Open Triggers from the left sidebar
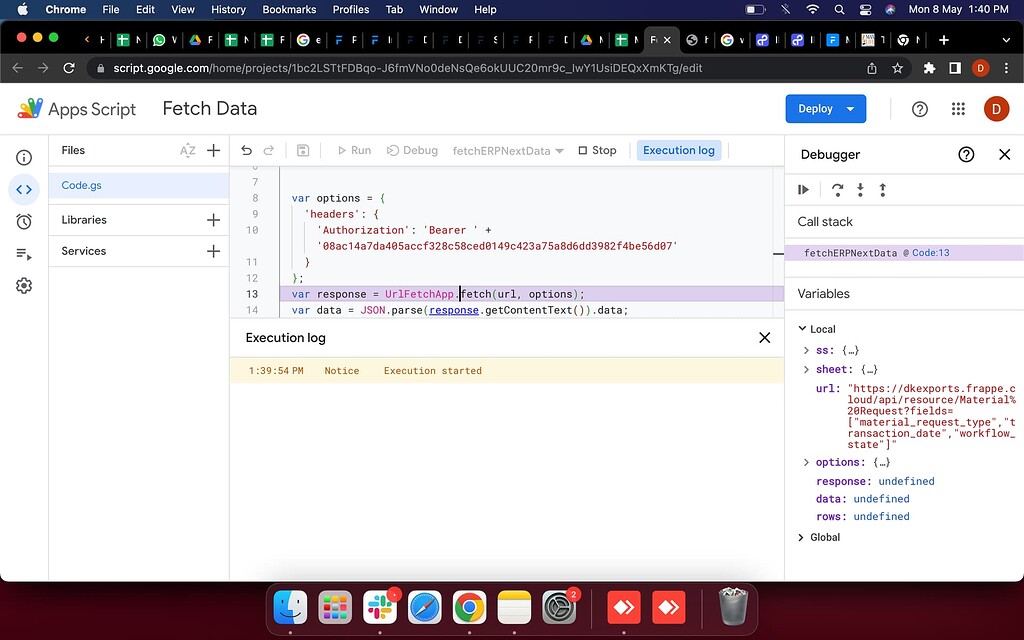Viewport: 1024px width, 640px height. coord(24,221)
